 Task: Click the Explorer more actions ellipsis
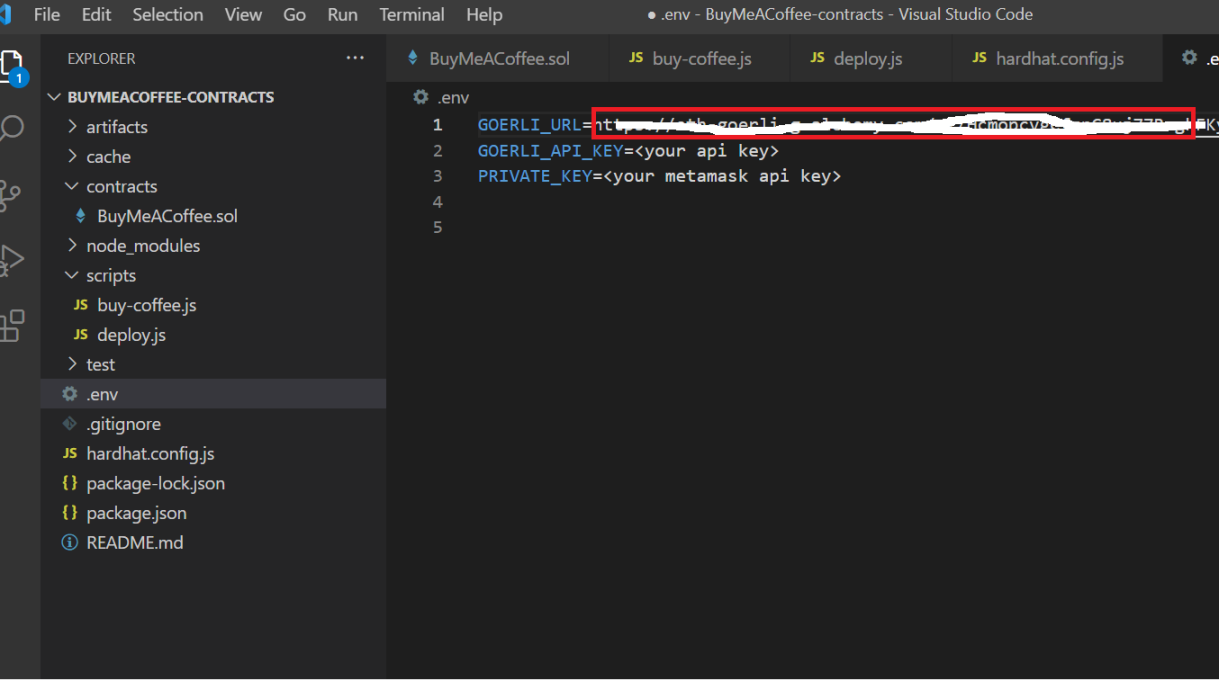click(x=355, y=59)
